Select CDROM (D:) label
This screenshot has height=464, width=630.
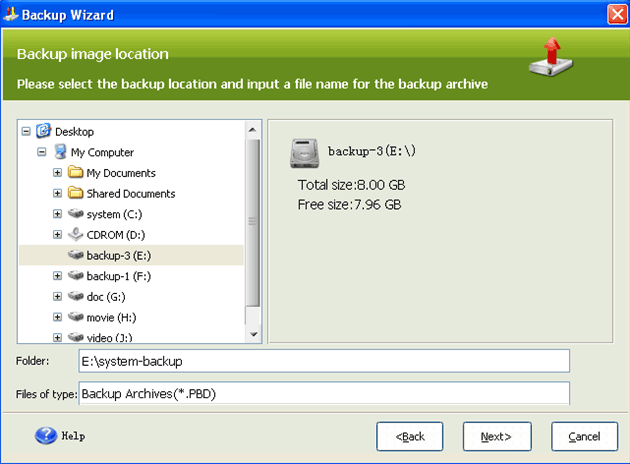point(116,235)
